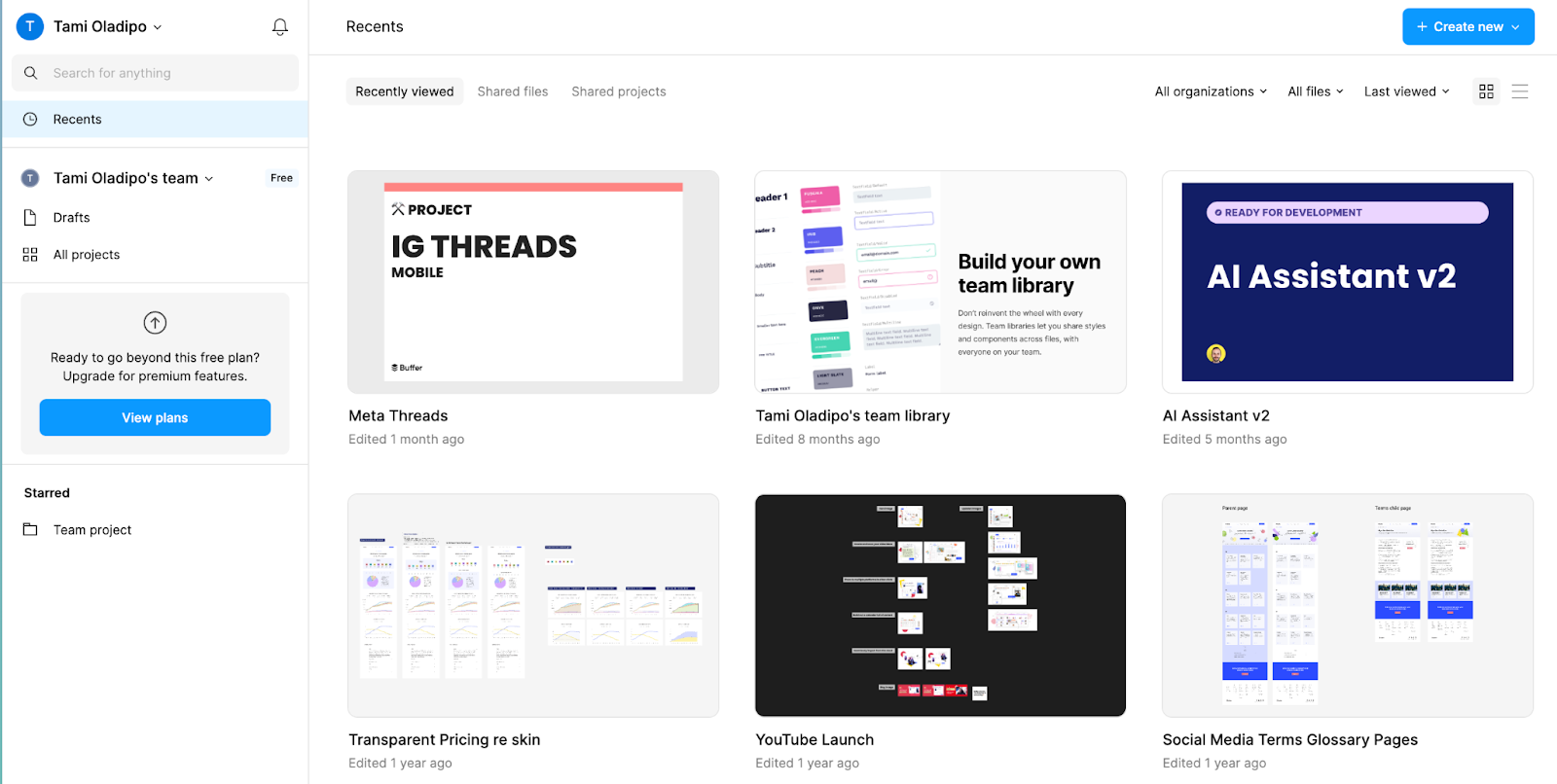Screen dimensions: 1557x784
Task: Click the Team project folder icon
Action: (x=30, y=529)
